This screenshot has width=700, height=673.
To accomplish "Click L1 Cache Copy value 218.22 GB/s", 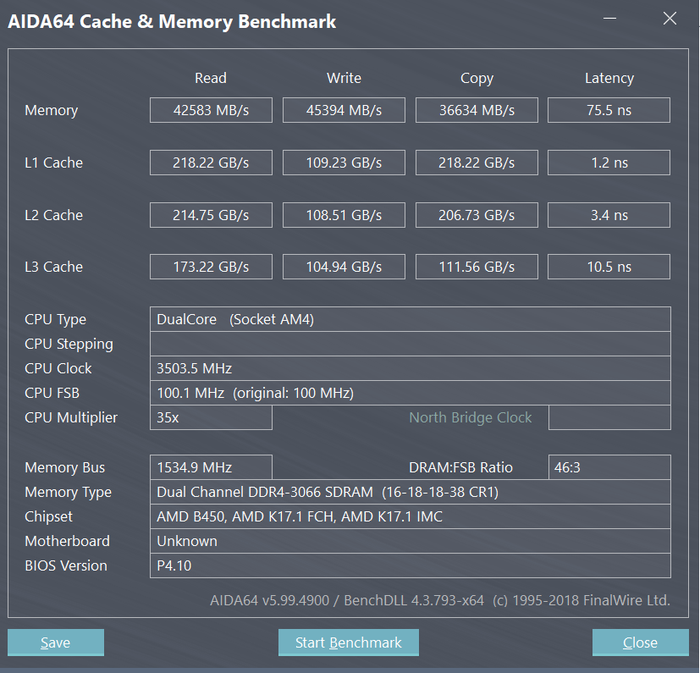I will point(477,162).
